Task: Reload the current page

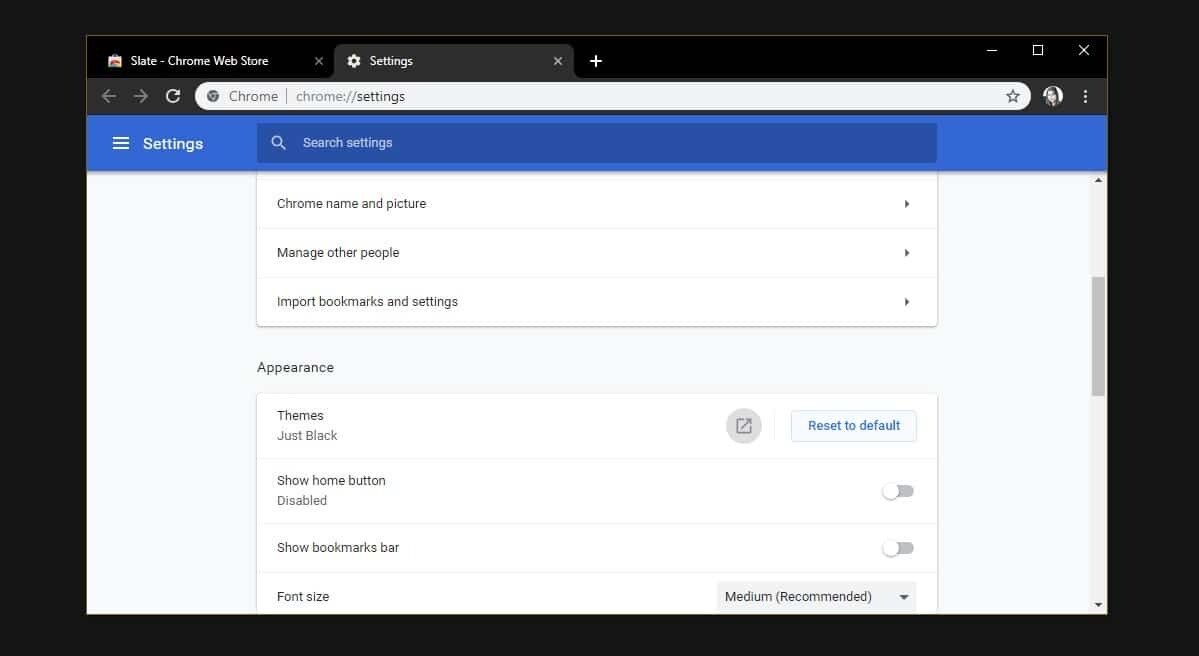Action: pyautogui.click(x=173, y=96)
